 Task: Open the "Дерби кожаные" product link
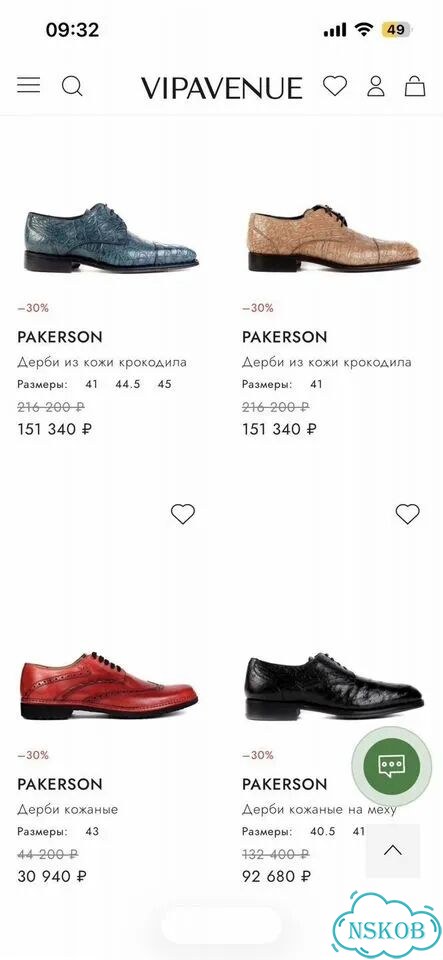coord(67,809)
